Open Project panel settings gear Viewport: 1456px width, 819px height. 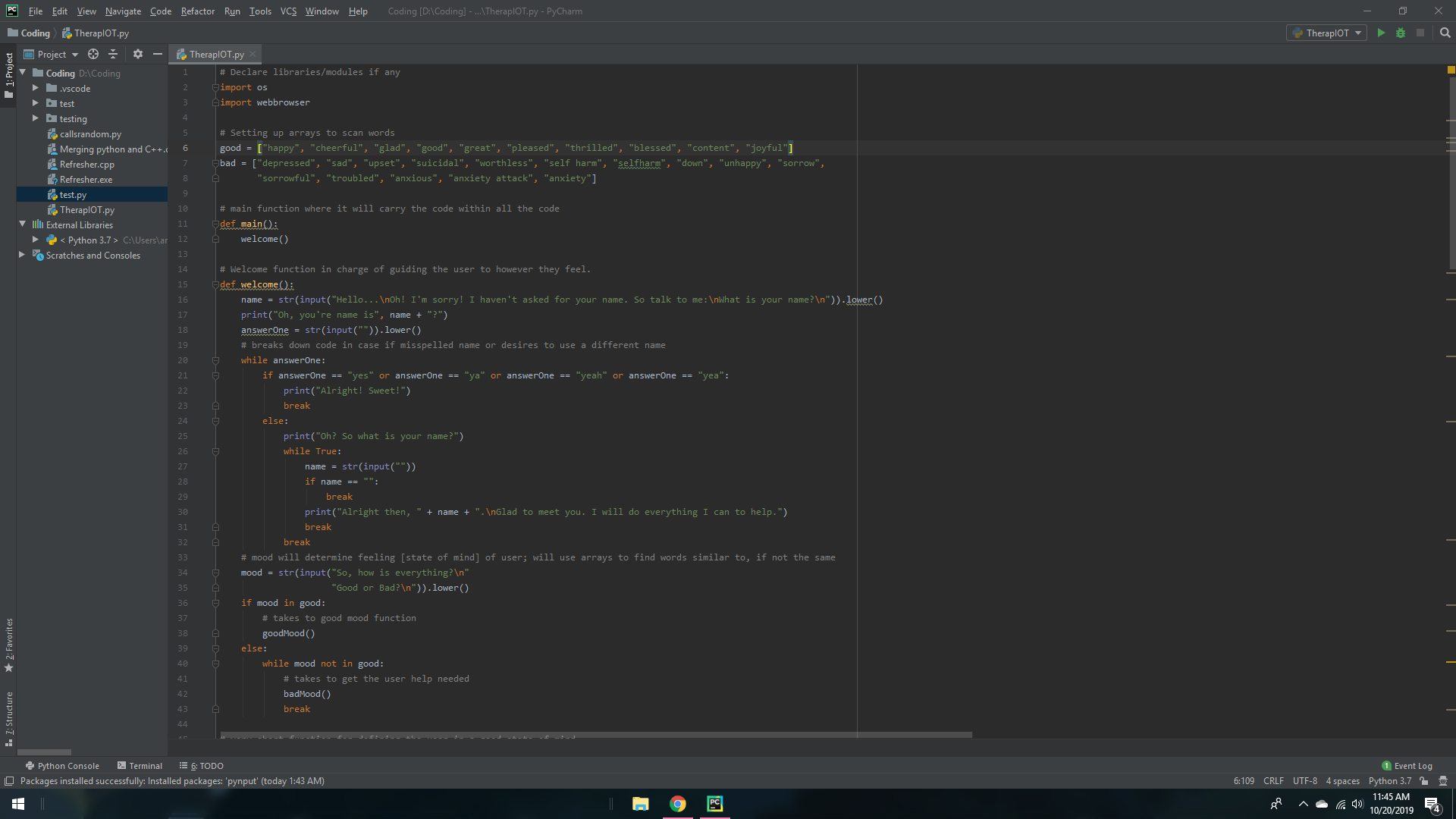(x=137, y=54)
